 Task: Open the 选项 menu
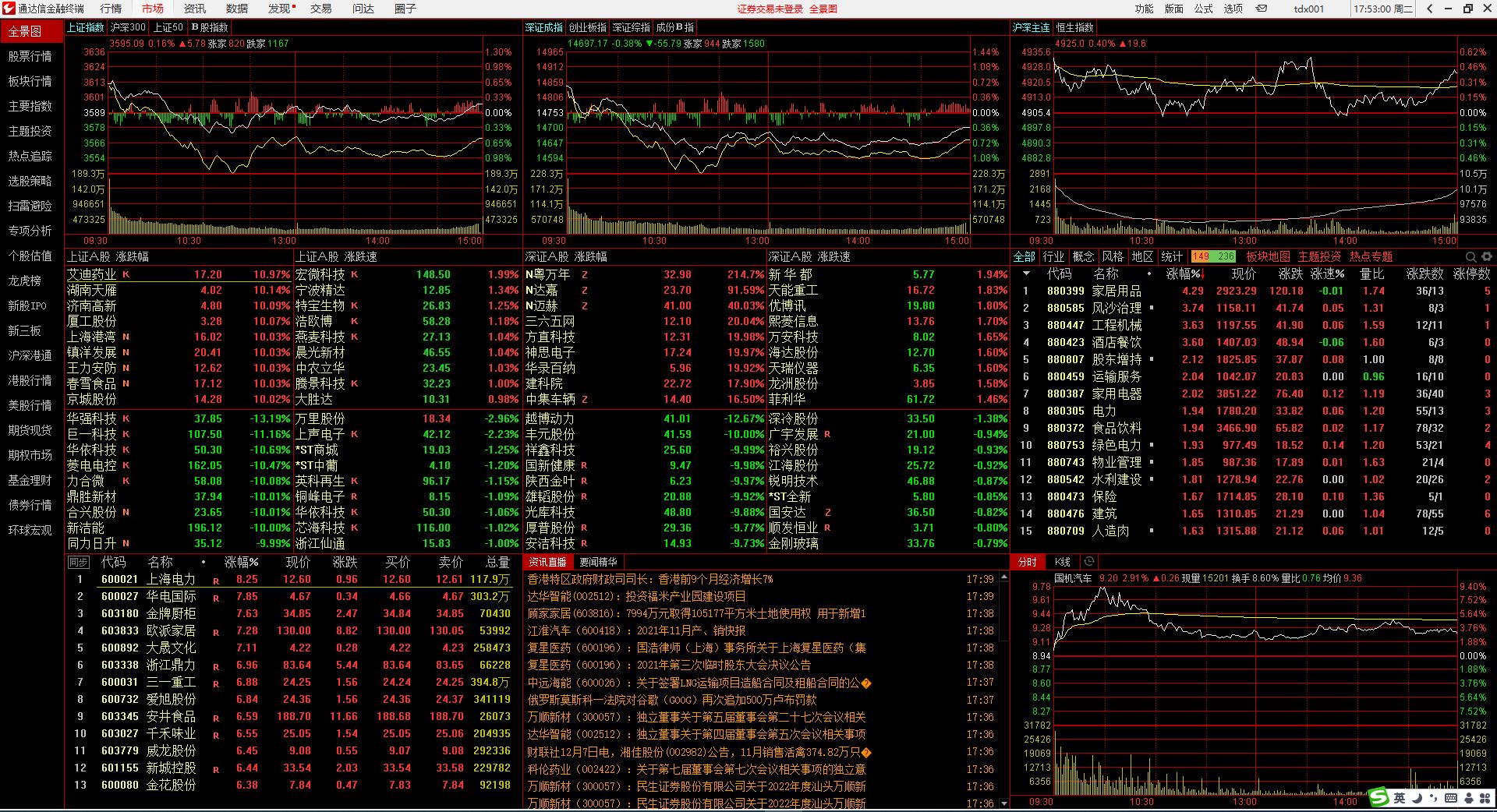point(1233,9)
